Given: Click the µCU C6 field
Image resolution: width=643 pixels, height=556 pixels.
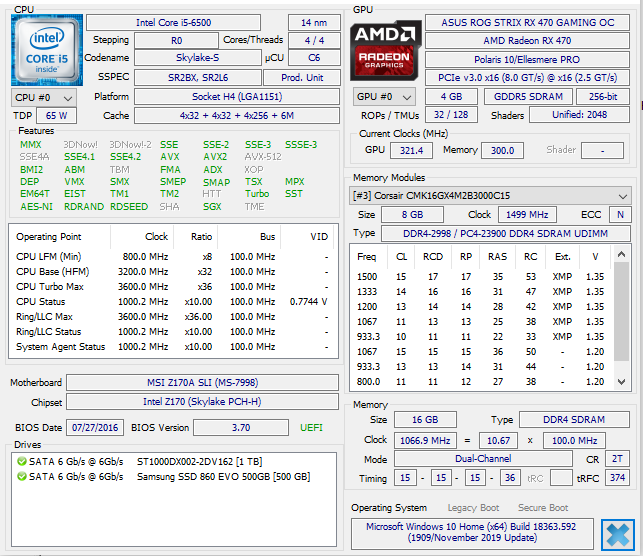Looking at the screenshot, I should (x=314, y=58).
